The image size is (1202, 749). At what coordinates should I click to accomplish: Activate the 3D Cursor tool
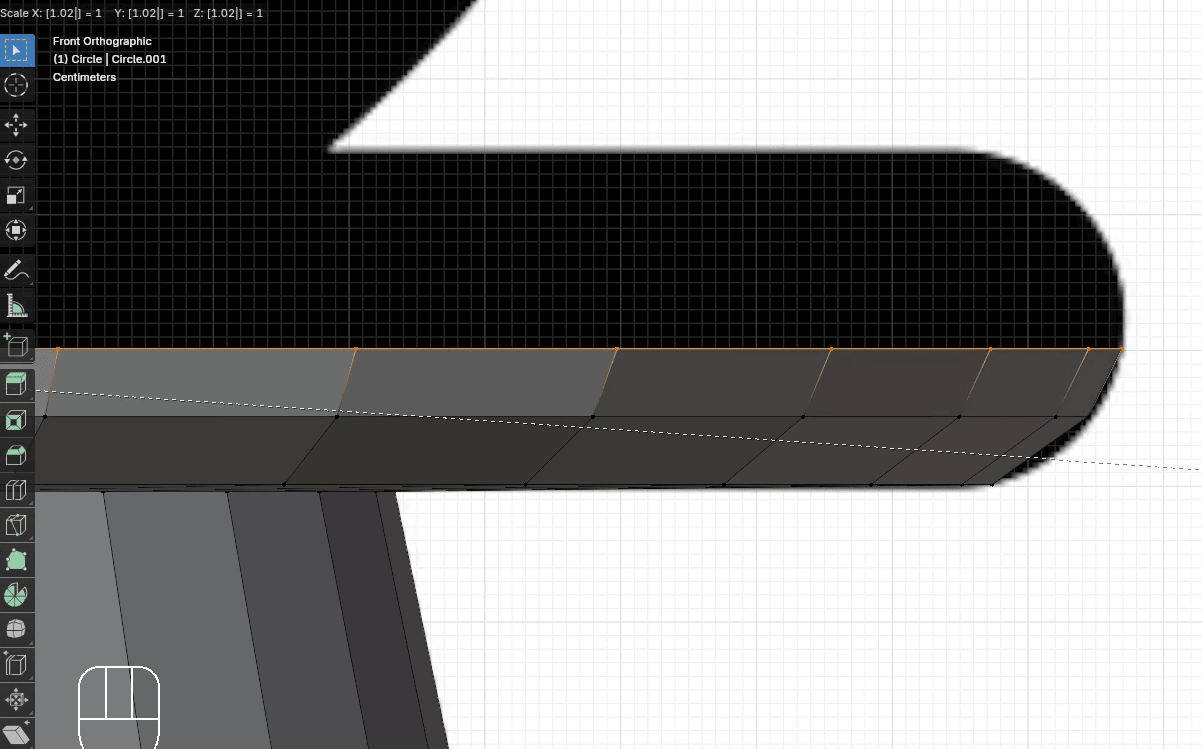[16, 86]
